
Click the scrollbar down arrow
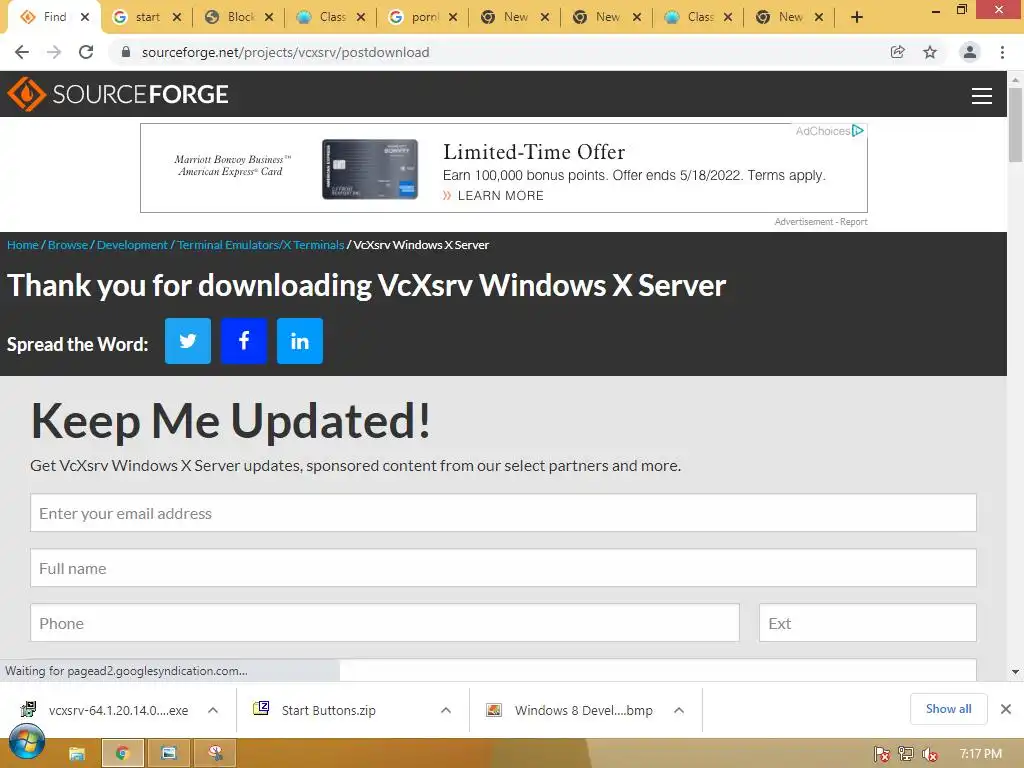1015,671
